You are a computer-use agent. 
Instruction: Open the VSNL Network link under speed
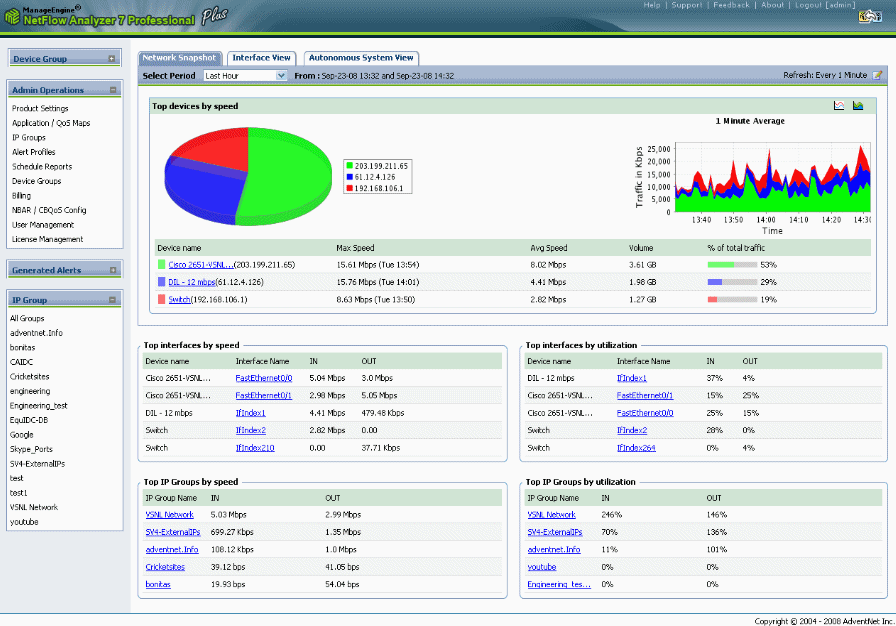(169, 515)
